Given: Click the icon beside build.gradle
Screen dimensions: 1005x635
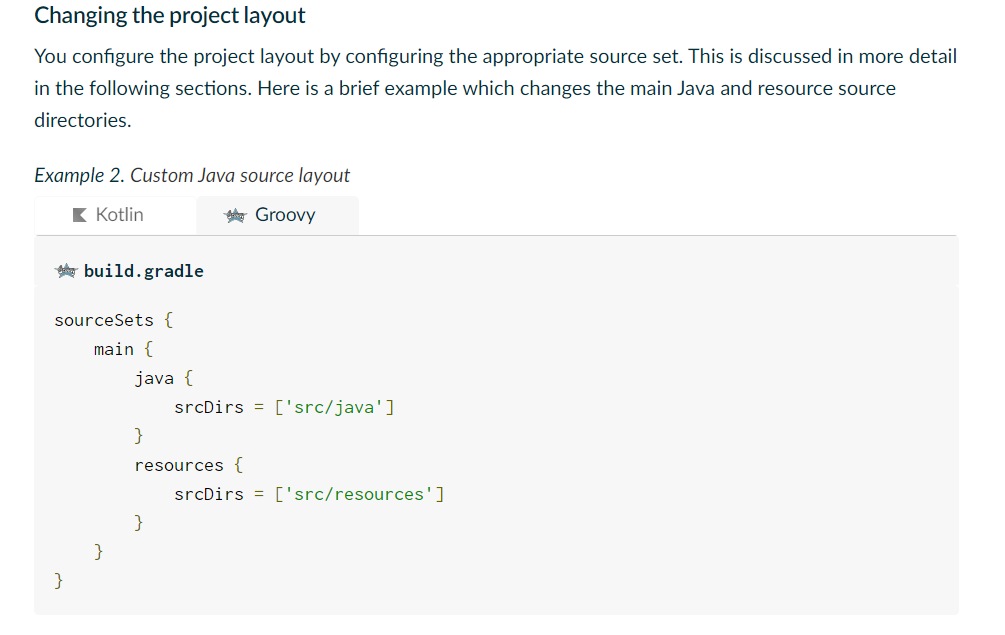Looking at the screenshot, I should point(67,271).
